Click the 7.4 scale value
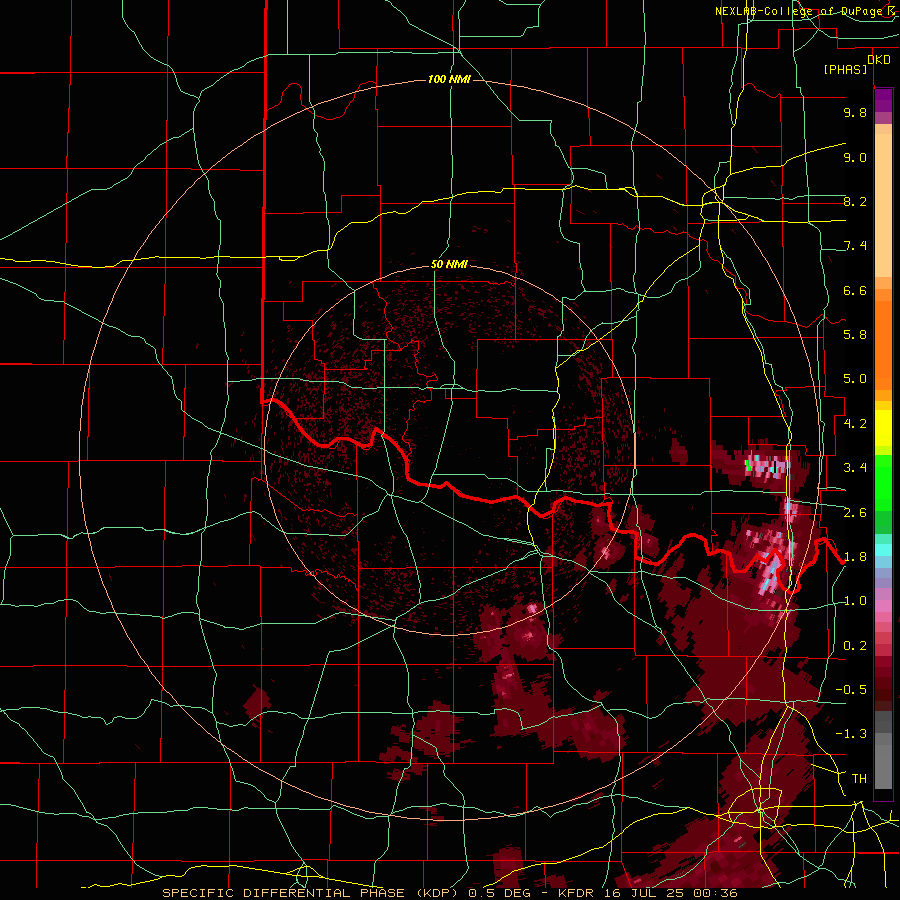The width and height of the screenshot is (900, 900). 855,246
